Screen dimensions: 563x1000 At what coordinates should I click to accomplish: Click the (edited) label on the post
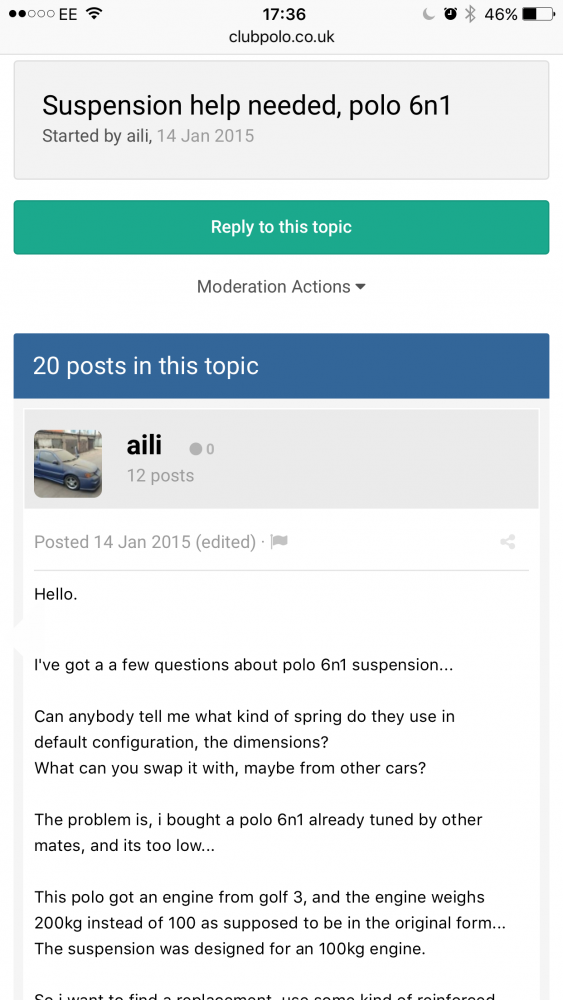pyautogui.click(x=226, y=542)
